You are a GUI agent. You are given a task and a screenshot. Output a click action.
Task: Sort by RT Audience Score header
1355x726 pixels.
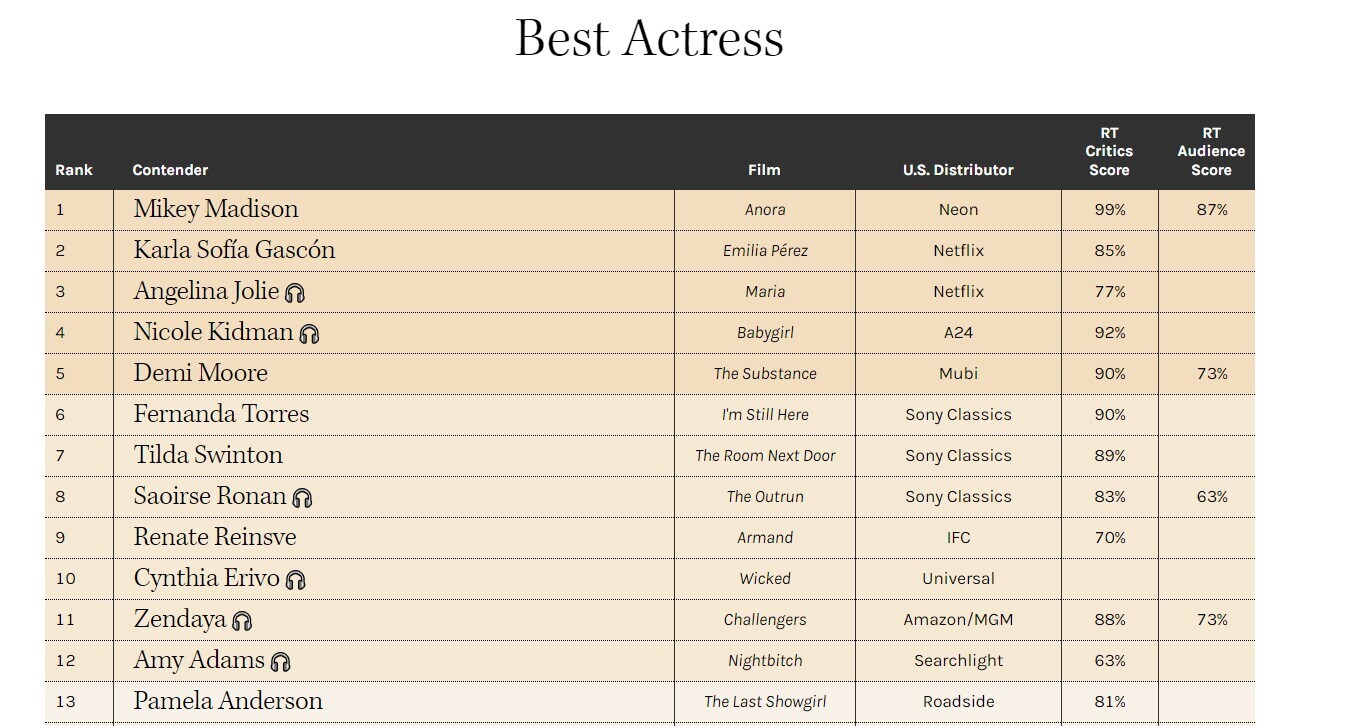tap(1210, 152)
